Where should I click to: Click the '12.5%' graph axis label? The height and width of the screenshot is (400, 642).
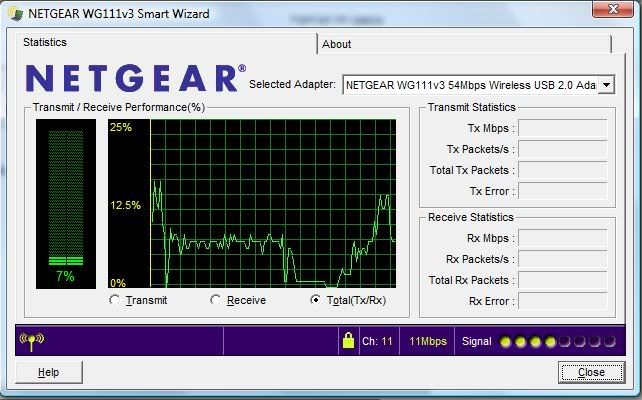click(x=125, y=205)
